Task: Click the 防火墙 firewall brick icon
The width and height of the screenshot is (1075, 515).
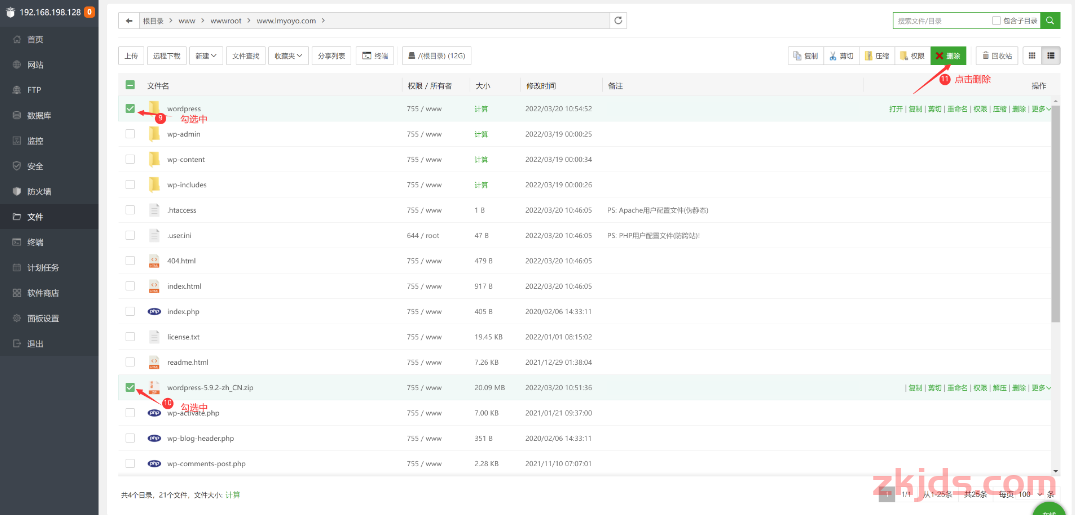Action: pos(17,191)
